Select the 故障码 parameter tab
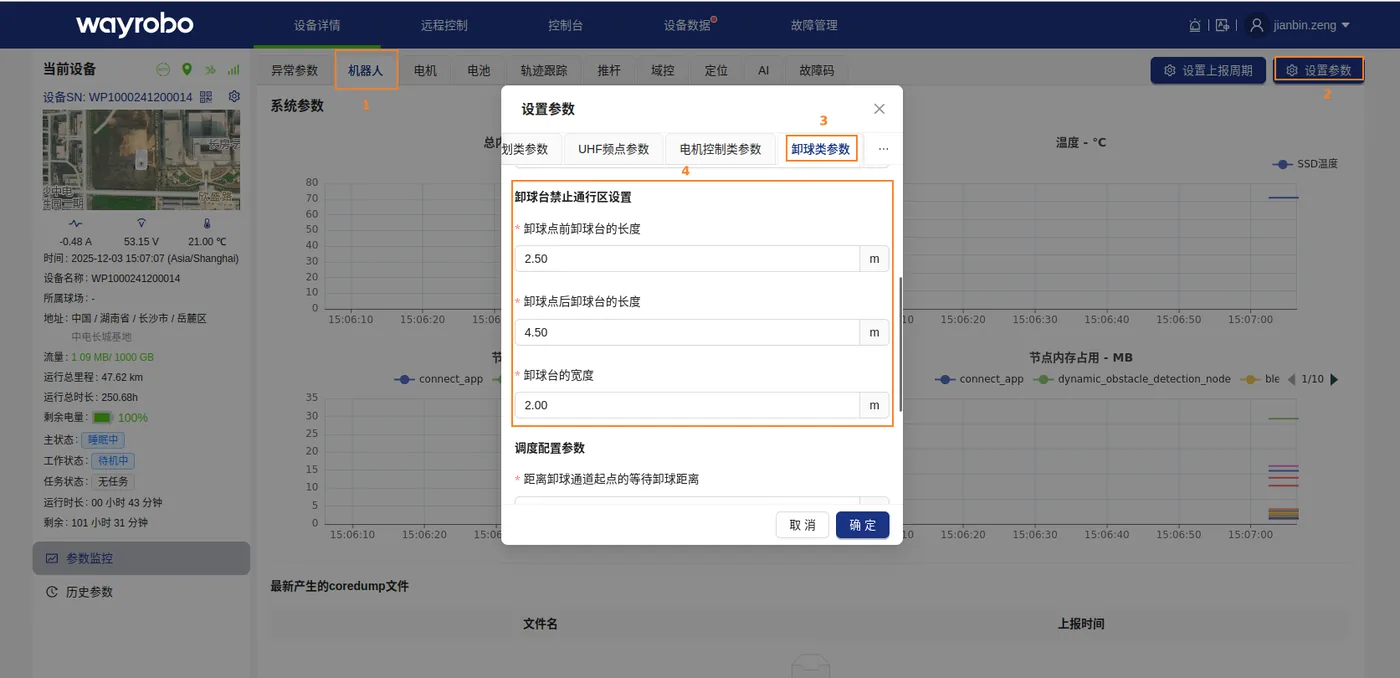 (x=816, y=70)
